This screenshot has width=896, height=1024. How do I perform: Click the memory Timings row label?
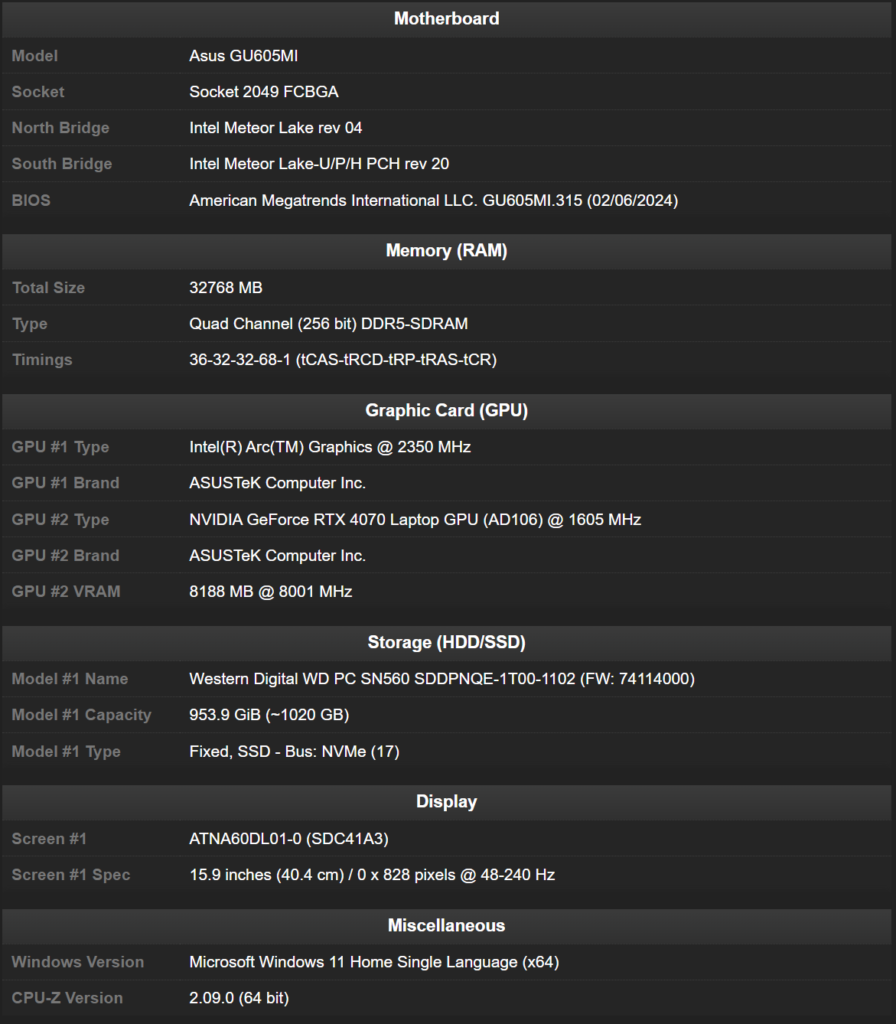pyautogui.click(x=42, y=360)
